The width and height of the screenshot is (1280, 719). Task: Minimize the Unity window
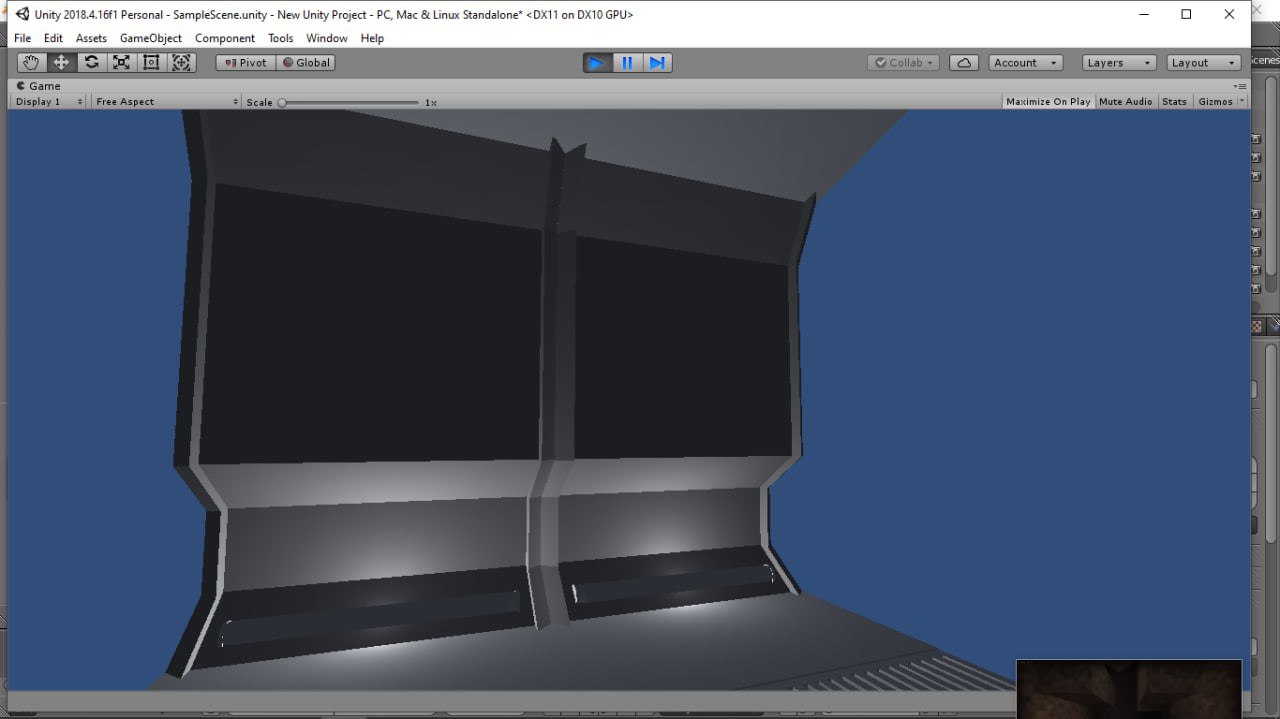(x=1143, y=14)
